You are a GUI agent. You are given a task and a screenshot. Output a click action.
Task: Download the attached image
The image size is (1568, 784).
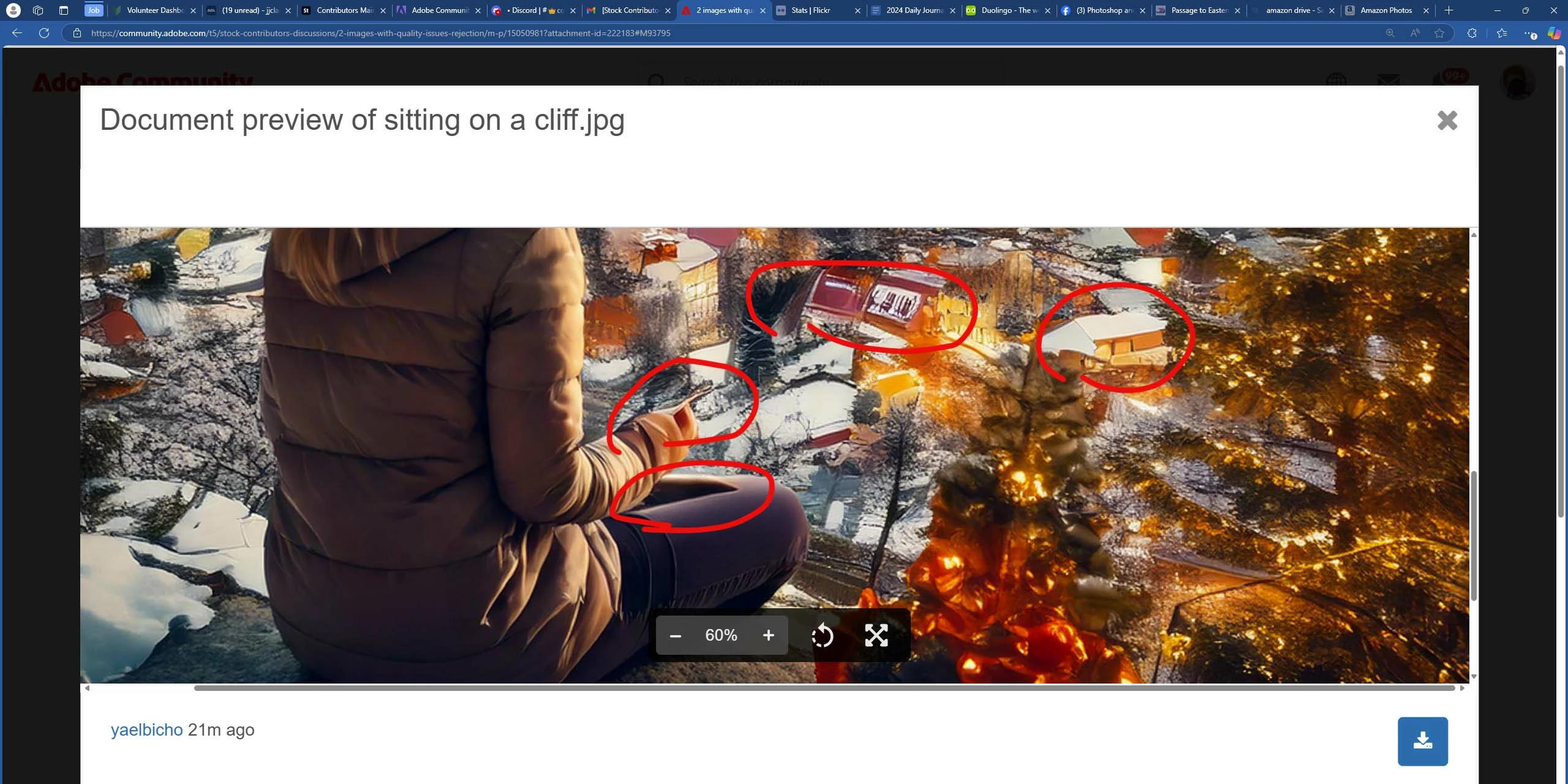(x=1422, y=741)
